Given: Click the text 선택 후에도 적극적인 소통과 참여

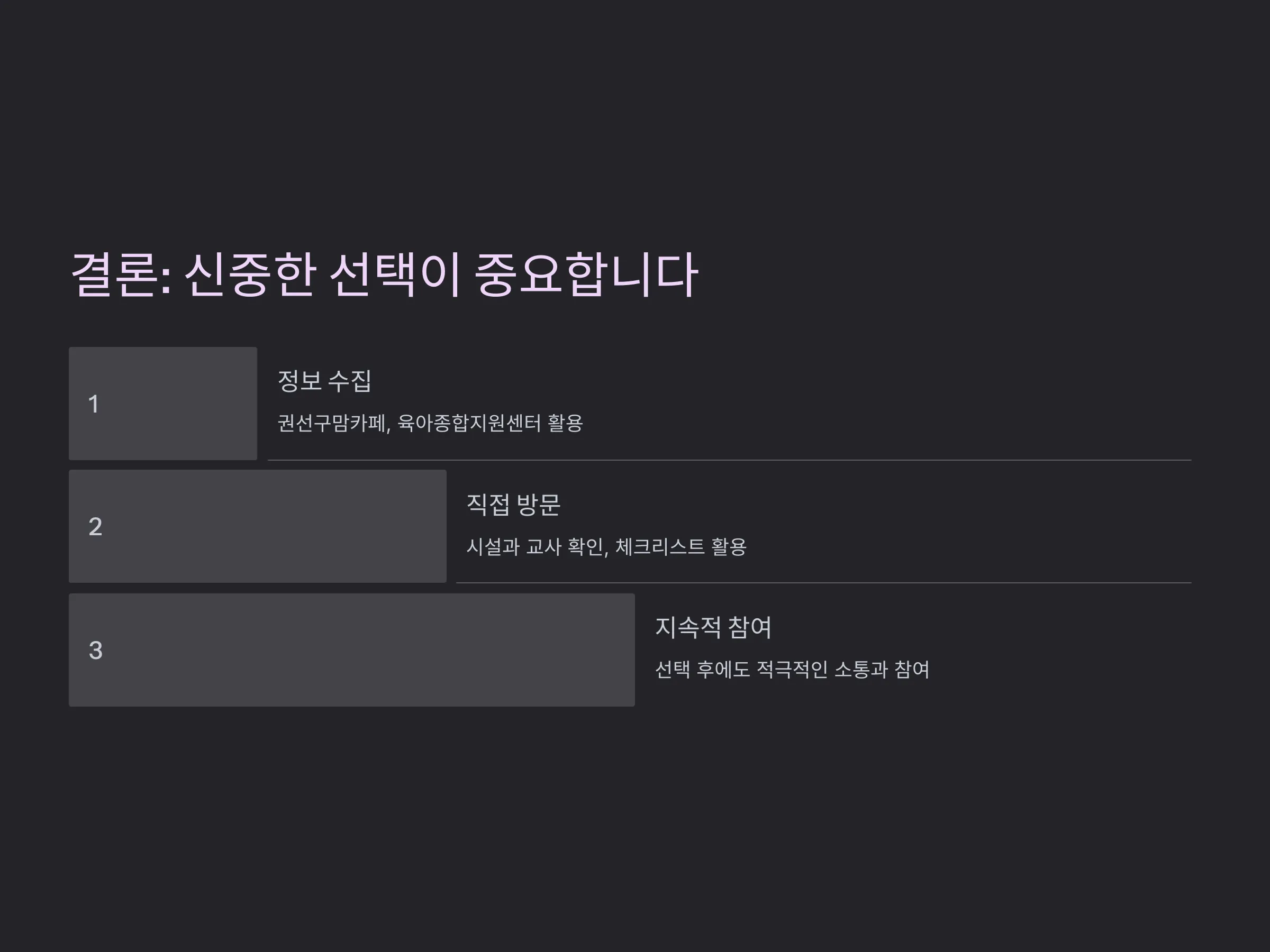Looking at the screenshot, I should [792, 670].
